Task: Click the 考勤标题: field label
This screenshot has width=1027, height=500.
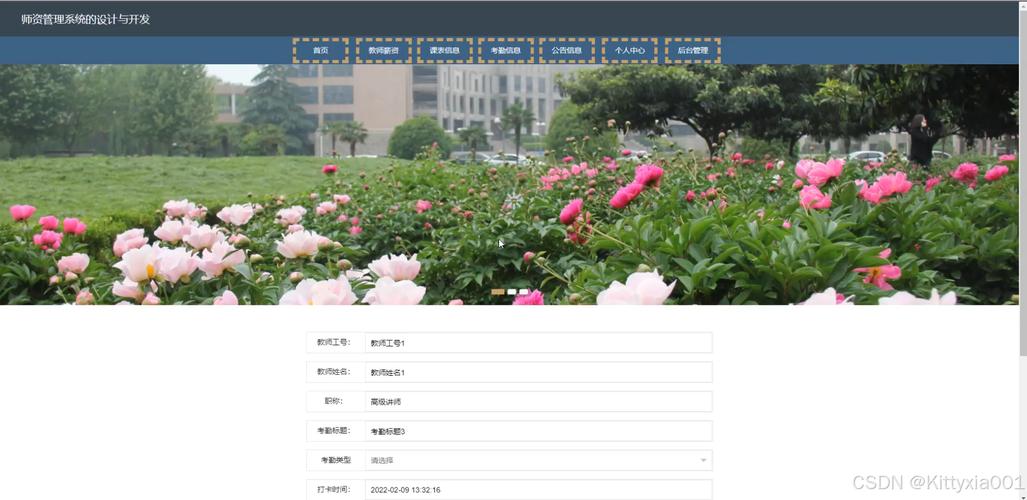Action: [334, 431]
